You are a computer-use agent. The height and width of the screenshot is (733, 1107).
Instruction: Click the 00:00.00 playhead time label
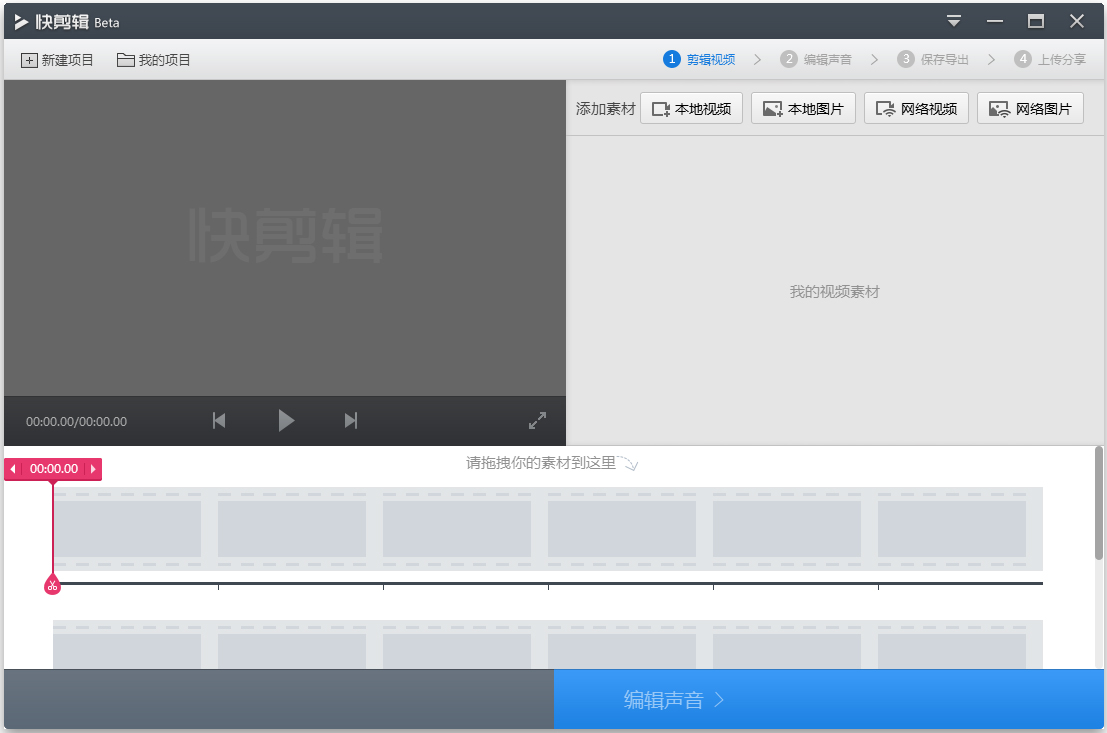[54, 469]
